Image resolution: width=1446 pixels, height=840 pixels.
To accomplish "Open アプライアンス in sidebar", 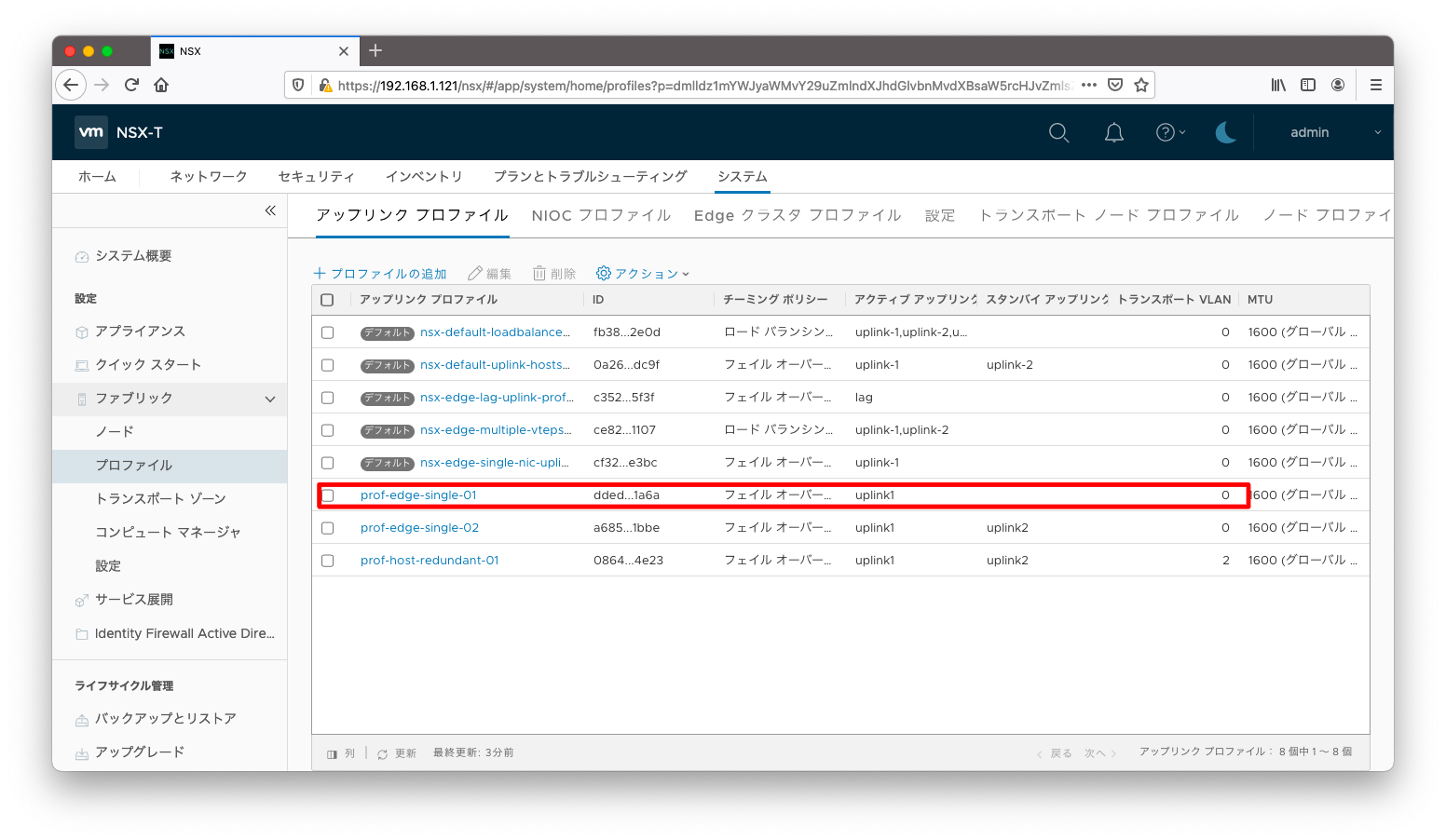I will pyautogui.click(x=140, y=331).
